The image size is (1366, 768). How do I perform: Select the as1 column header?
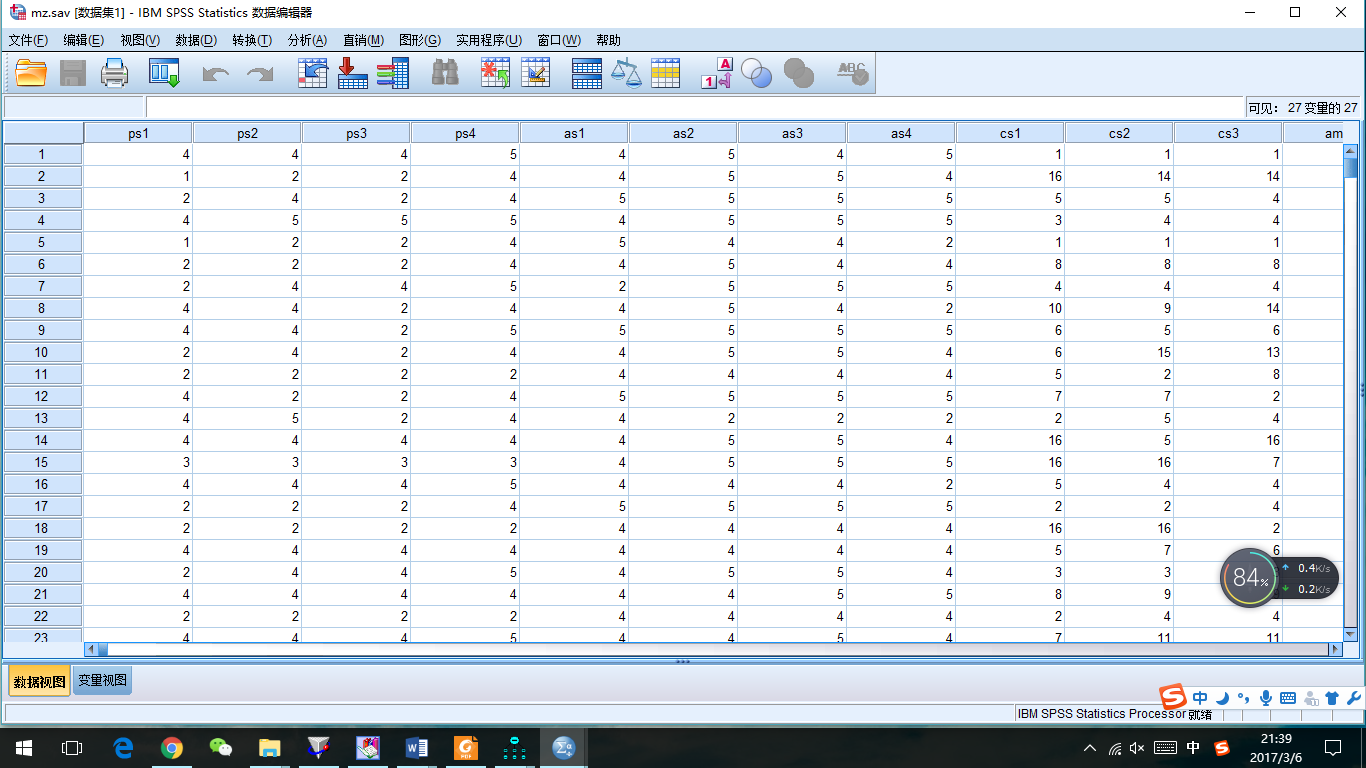pos(574,133)
